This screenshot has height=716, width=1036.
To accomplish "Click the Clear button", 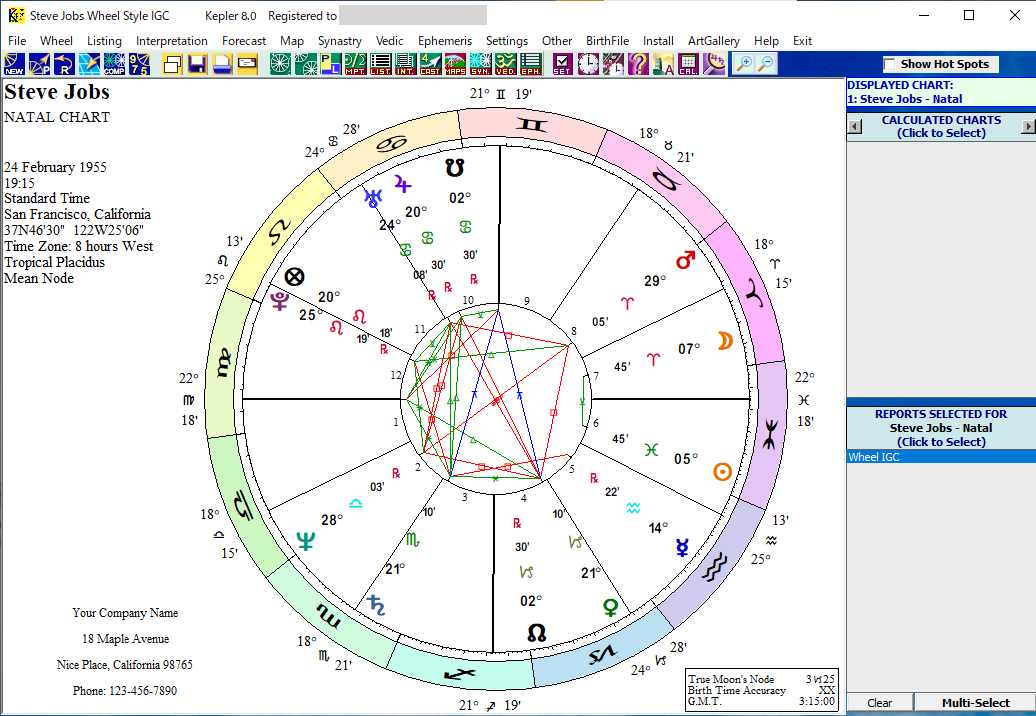I will 879,703.
